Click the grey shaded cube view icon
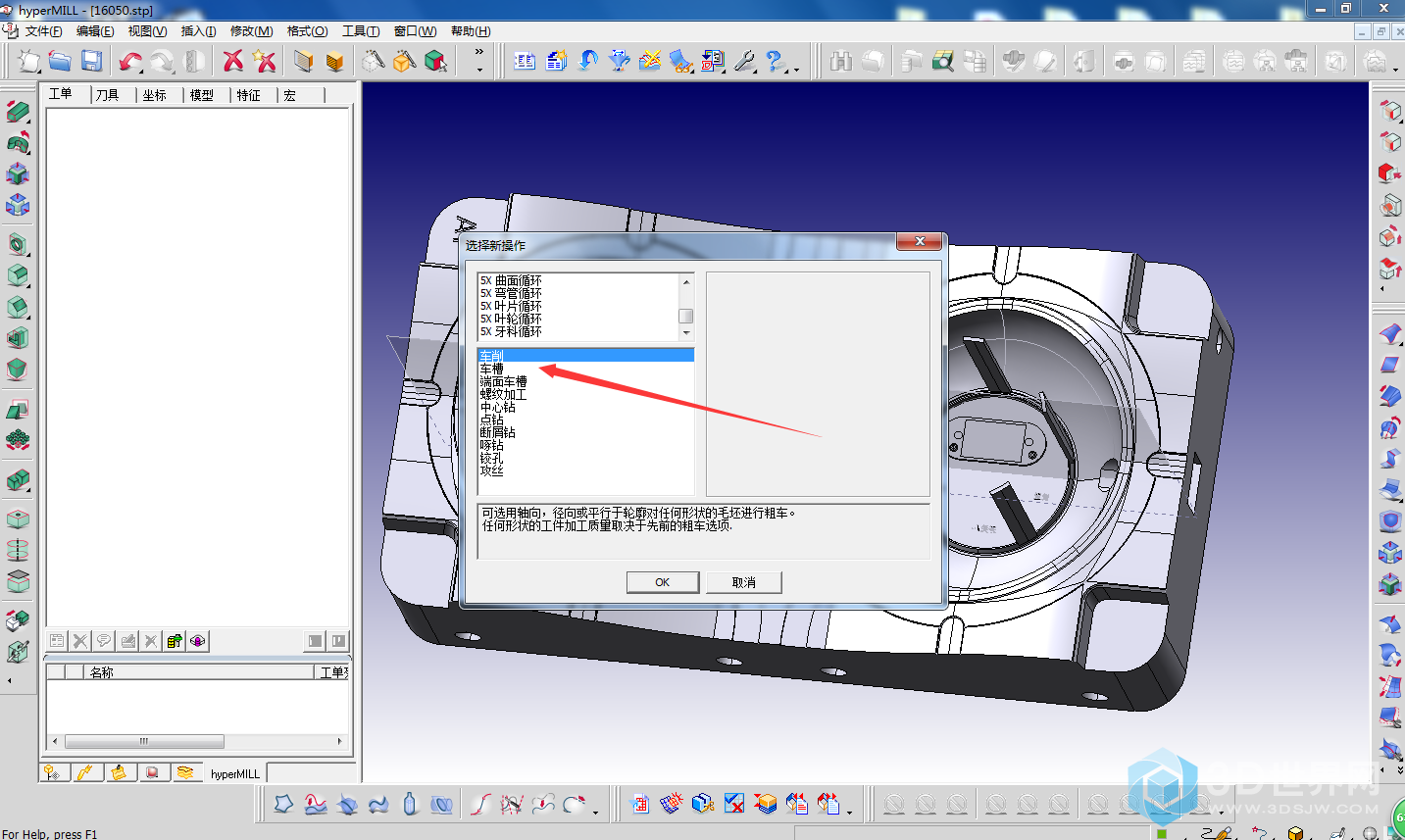1405x840 pixels. pyautogui.click(x=303, y=61)
